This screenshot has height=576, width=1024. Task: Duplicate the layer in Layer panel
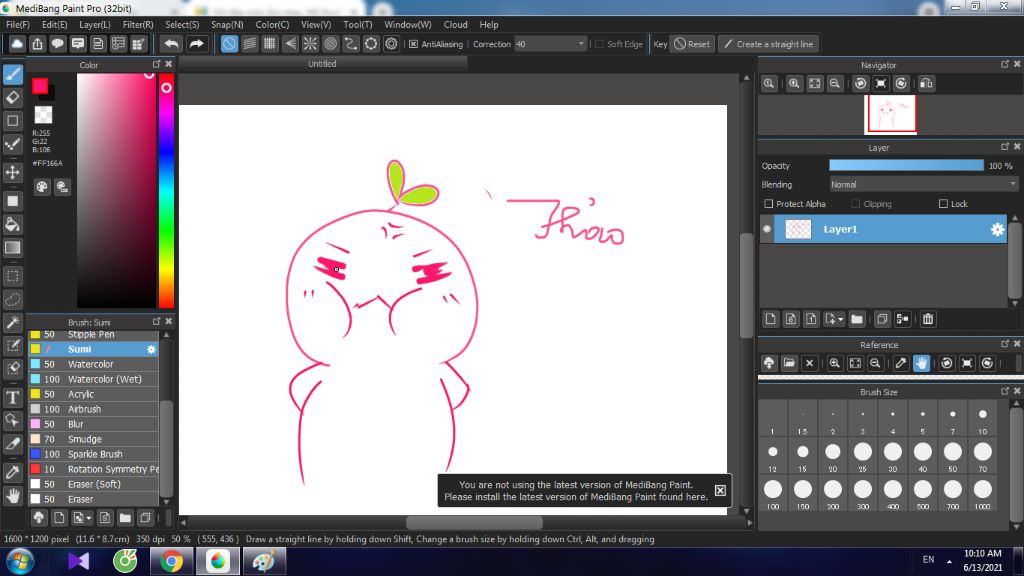click(x=882, y=319)
